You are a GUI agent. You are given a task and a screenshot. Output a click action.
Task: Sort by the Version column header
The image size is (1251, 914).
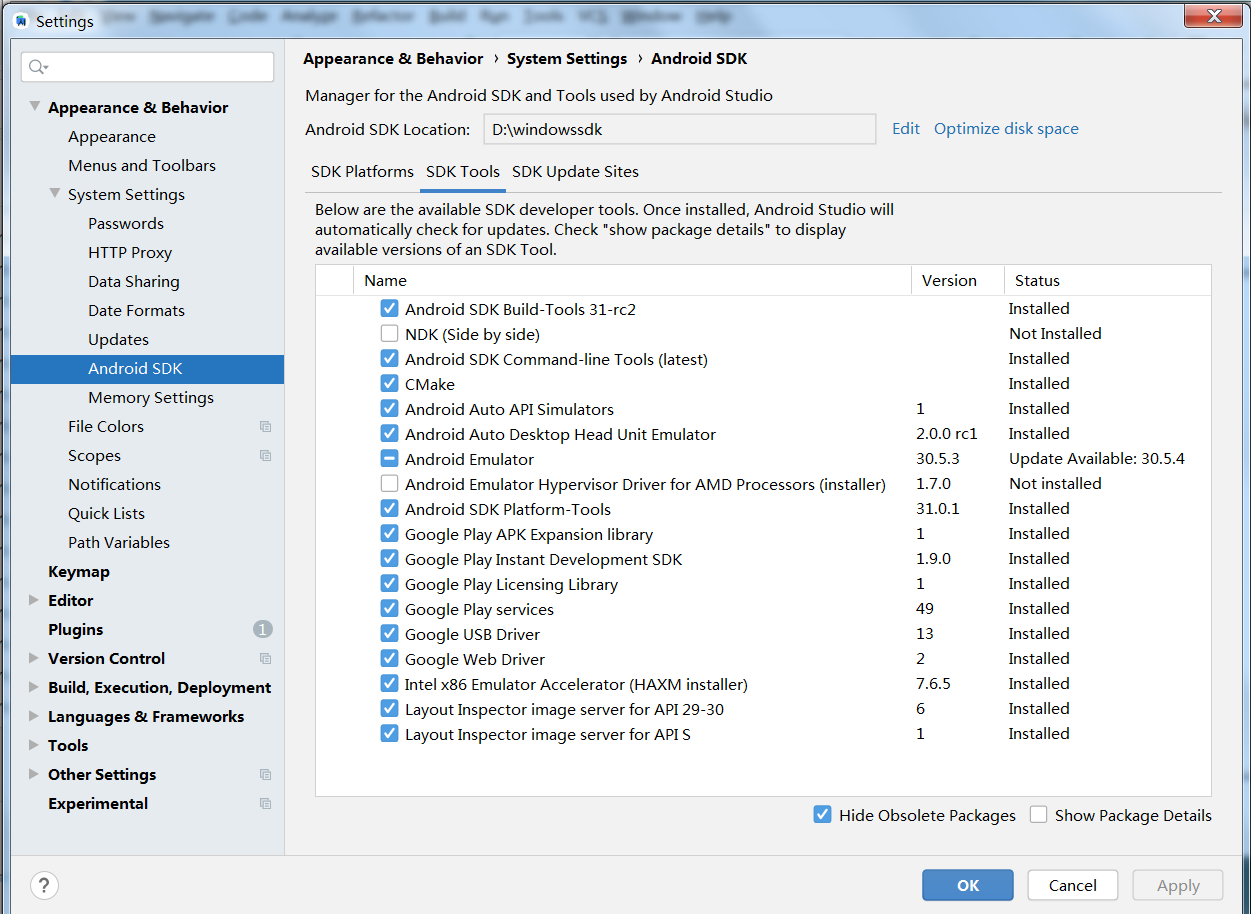[x=958, y=281]
